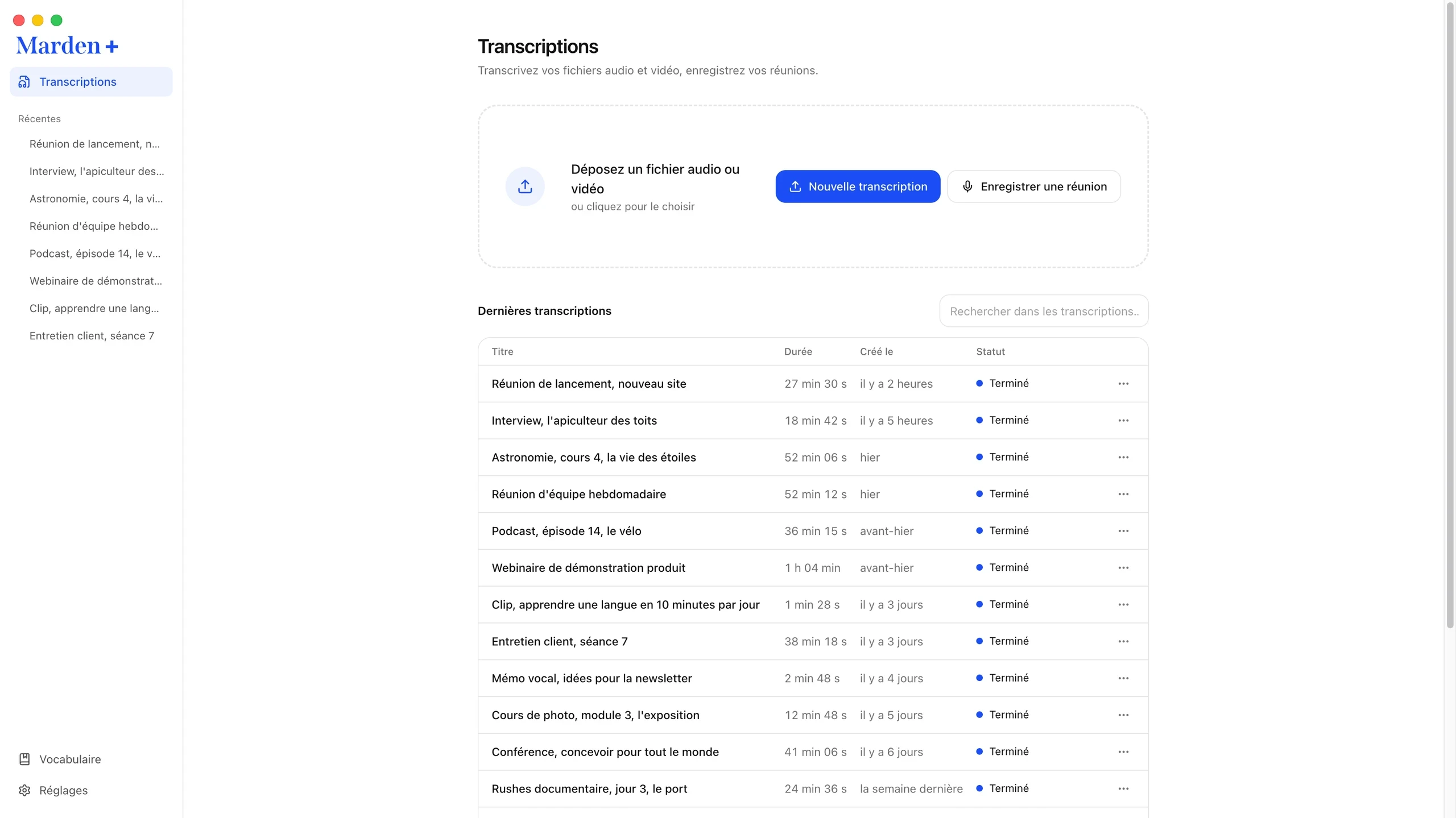Click the Créé le column header

[876, 351]
